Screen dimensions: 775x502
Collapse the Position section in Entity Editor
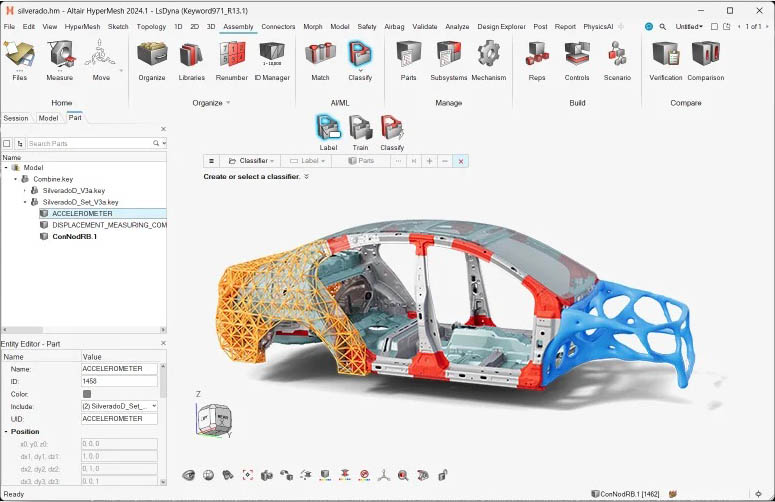[6, 431]
